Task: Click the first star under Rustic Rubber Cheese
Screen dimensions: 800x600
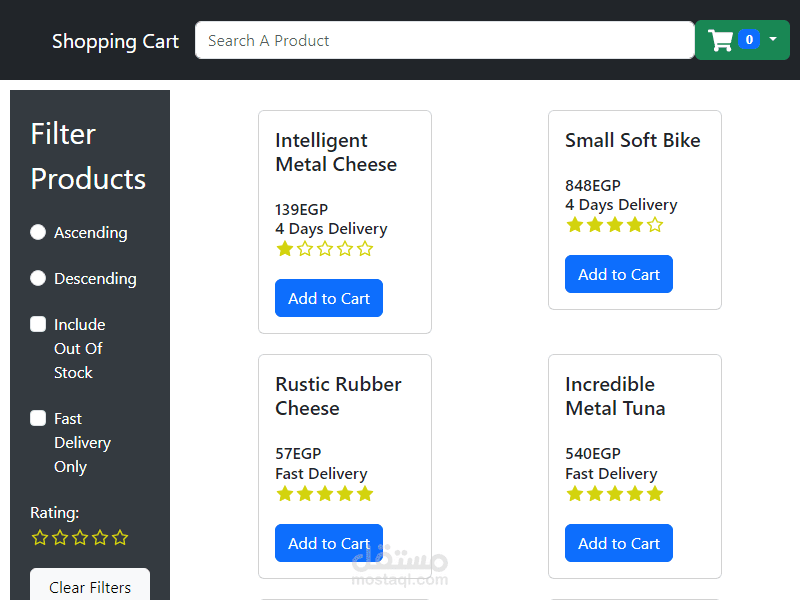Action: tap(285, 493)
